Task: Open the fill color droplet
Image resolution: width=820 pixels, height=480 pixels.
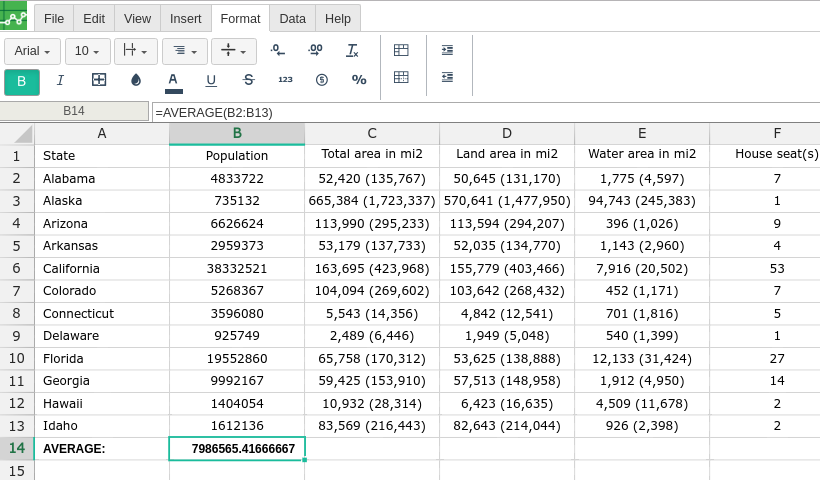Action: (x=136, y=81)
